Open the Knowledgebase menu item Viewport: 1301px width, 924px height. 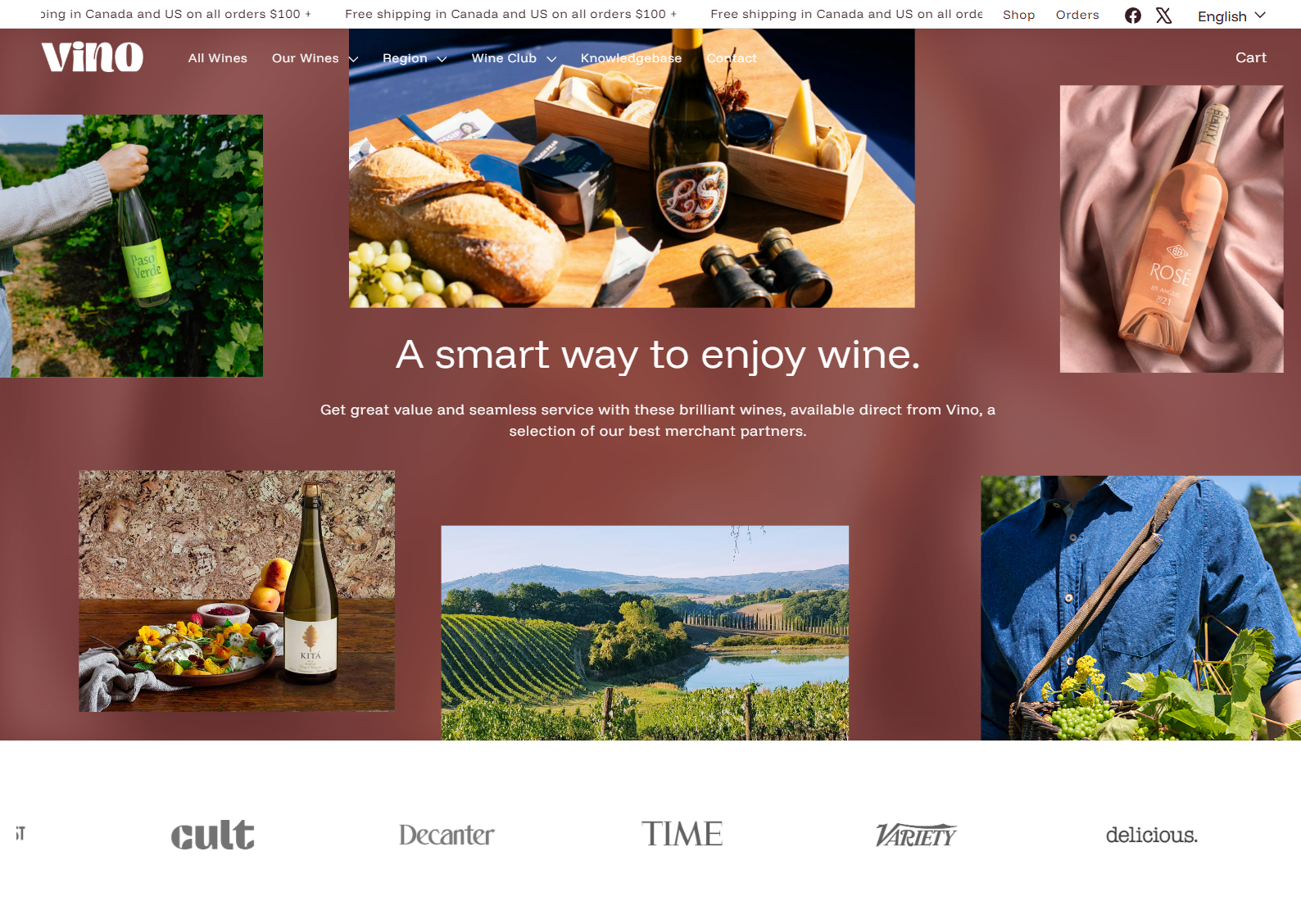point(631,58)
